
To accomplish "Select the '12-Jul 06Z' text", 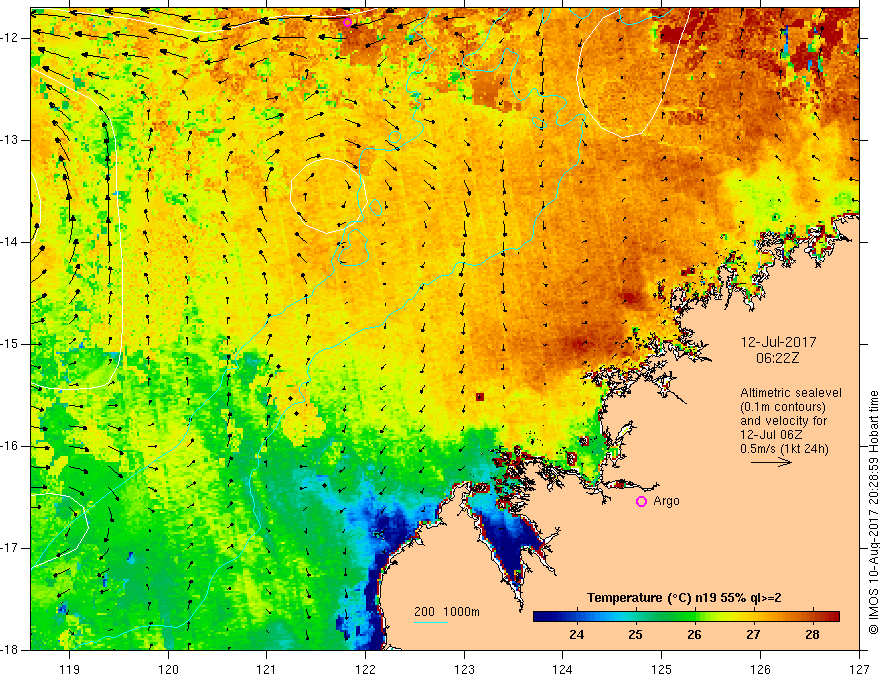I will [x=771, y=435].
